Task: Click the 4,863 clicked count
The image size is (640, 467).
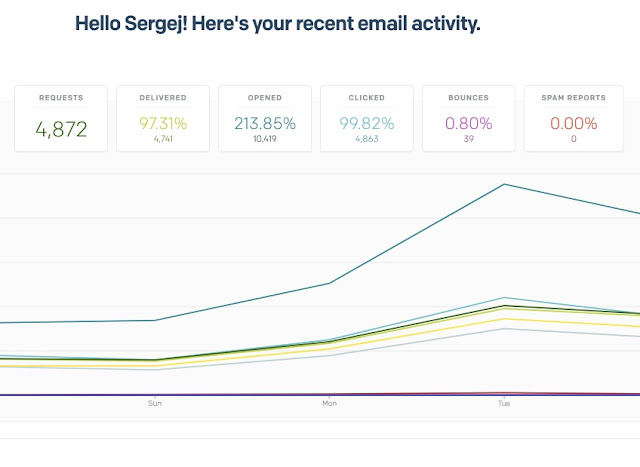Action: coord(367,139)
